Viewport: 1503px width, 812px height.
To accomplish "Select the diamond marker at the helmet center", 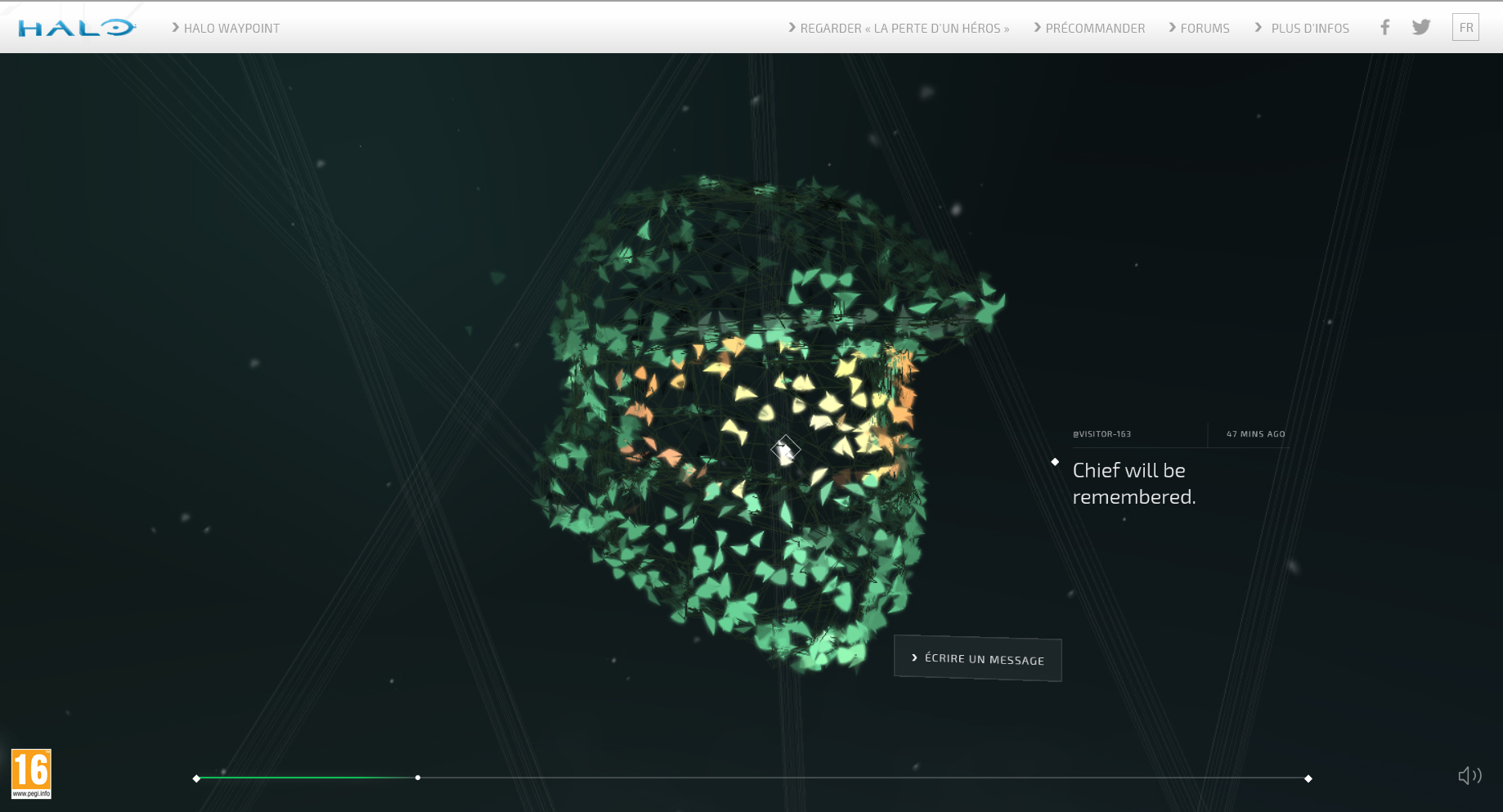I will coord(785,449).
